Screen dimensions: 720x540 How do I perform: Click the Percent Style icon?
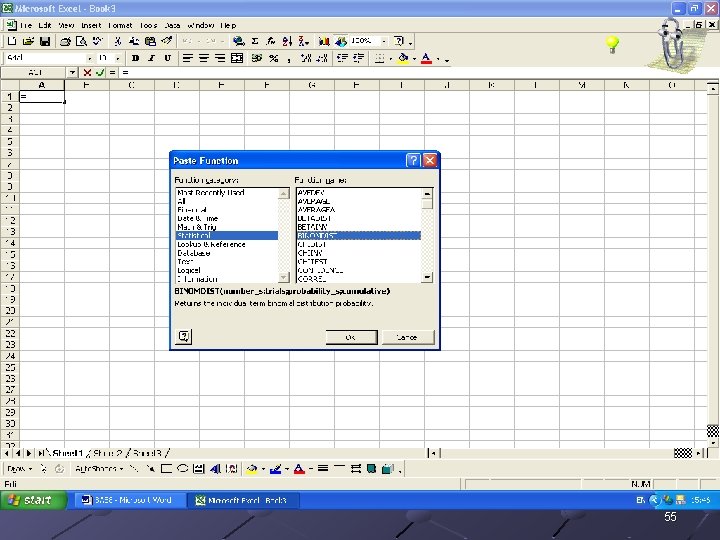[x=274, y=58]
